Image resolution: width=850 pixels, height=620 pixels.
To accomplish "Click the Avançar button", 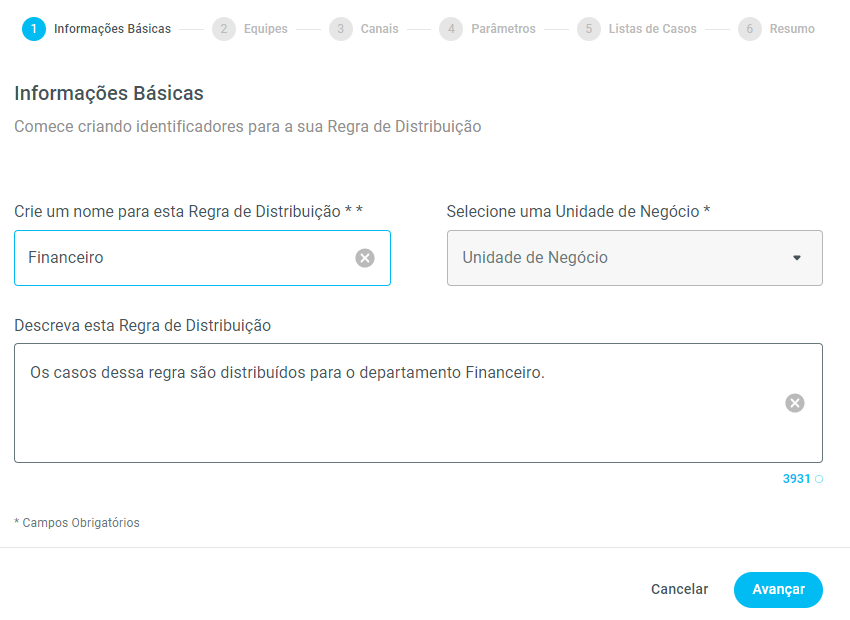I will click(x=778, y=590).
